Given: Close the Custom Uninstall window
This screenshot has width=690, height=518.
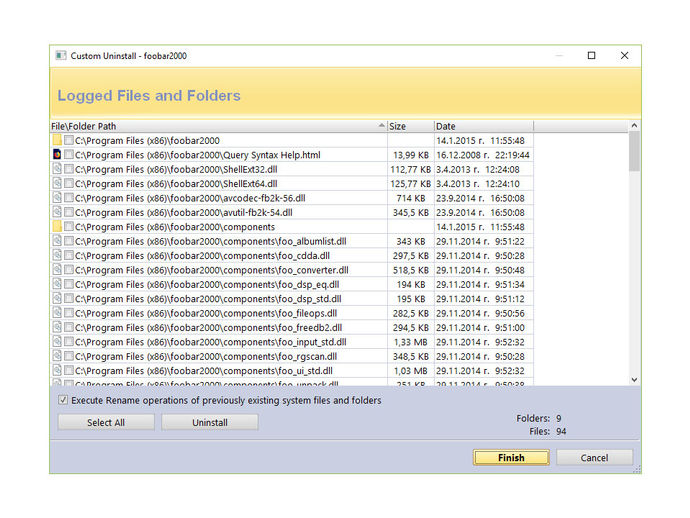Looking at the screenshot, I should tap(624, 55).
